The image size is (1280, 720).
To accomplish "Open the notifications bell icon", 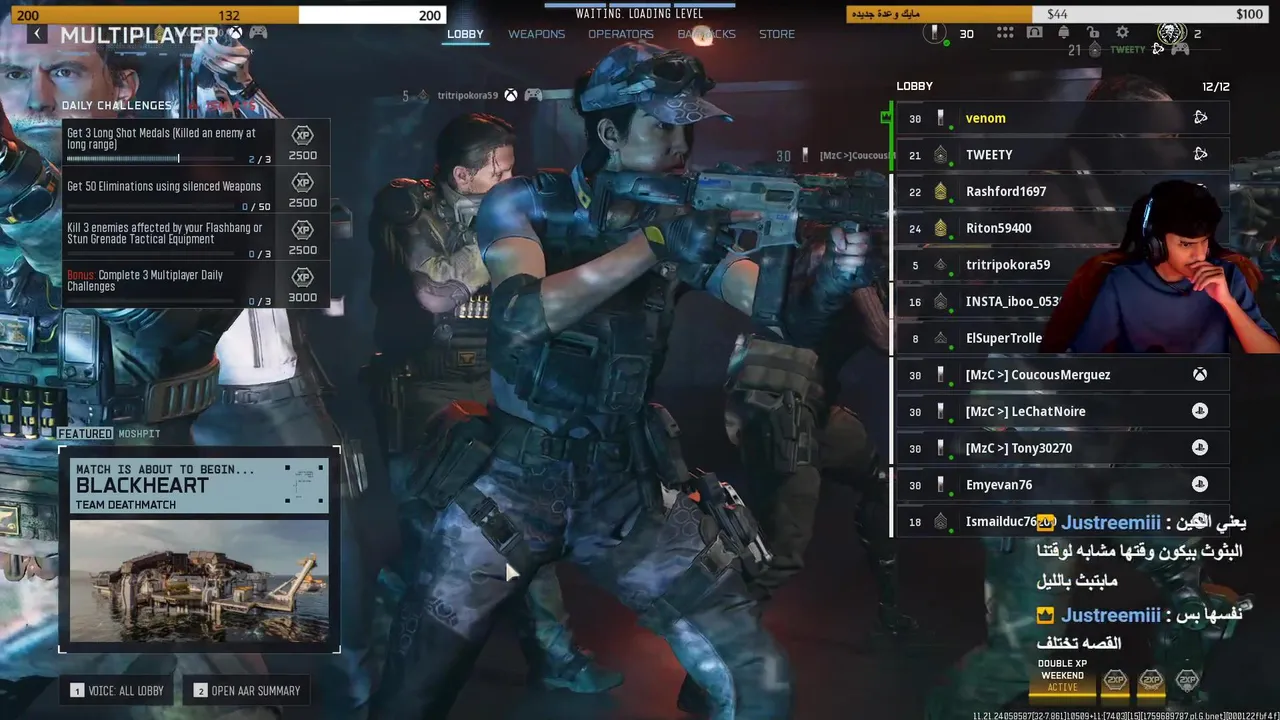I will coord(1063,33).
